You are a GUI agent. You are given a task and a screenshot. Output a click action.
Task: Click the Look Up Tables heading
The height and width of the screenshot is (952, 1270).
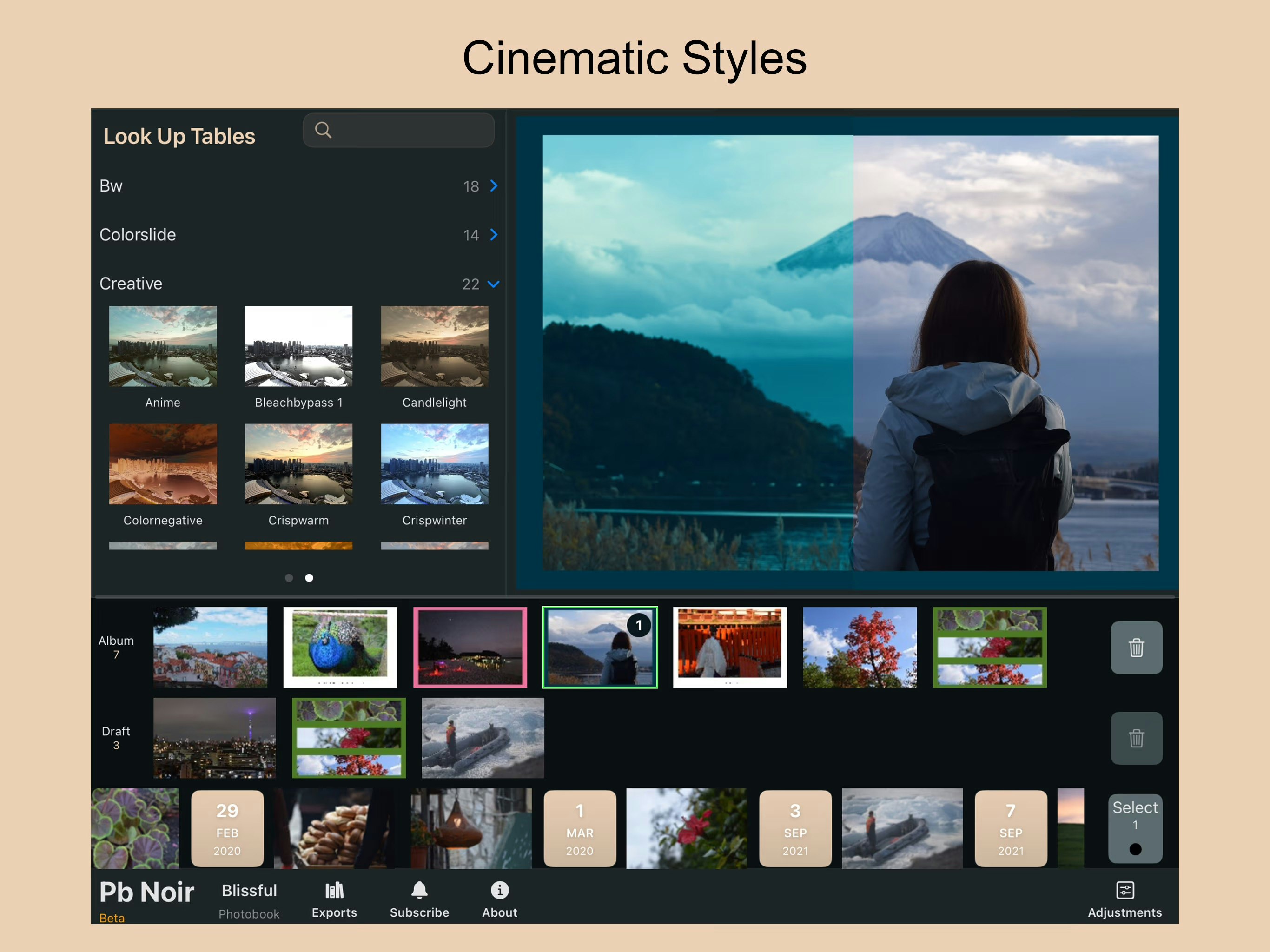180,136
